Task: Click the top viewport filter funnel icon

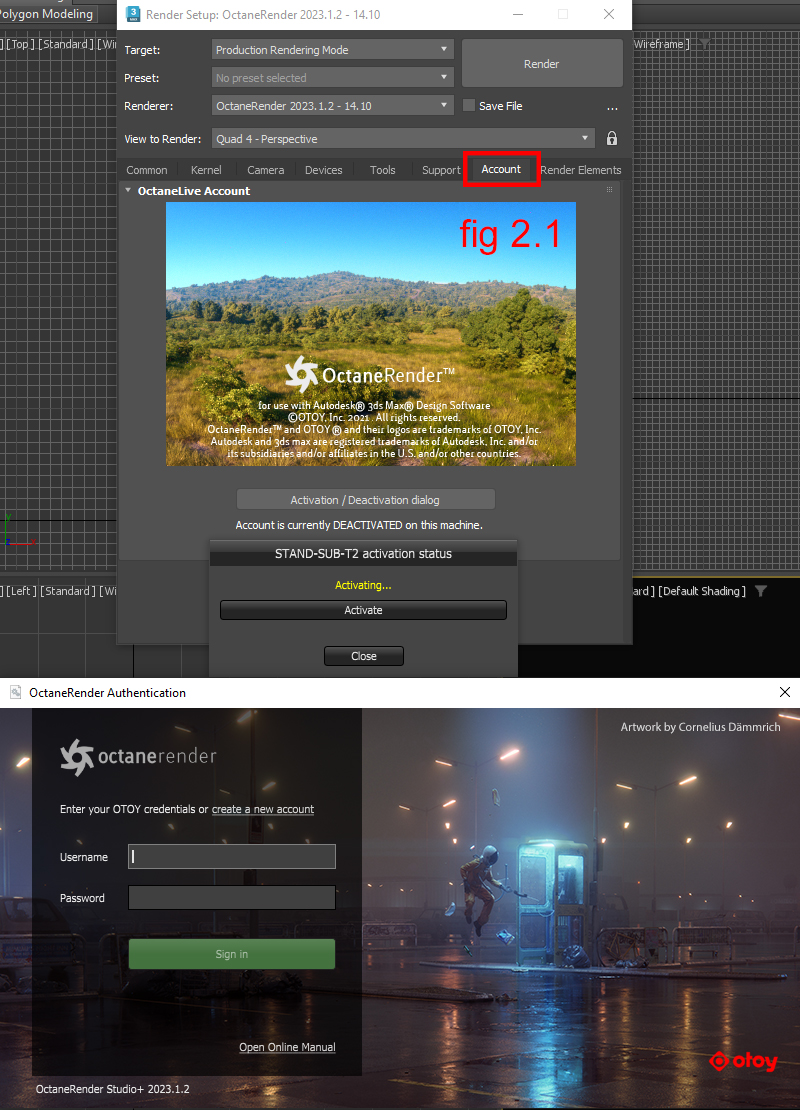Action: (x=705, y=44)
